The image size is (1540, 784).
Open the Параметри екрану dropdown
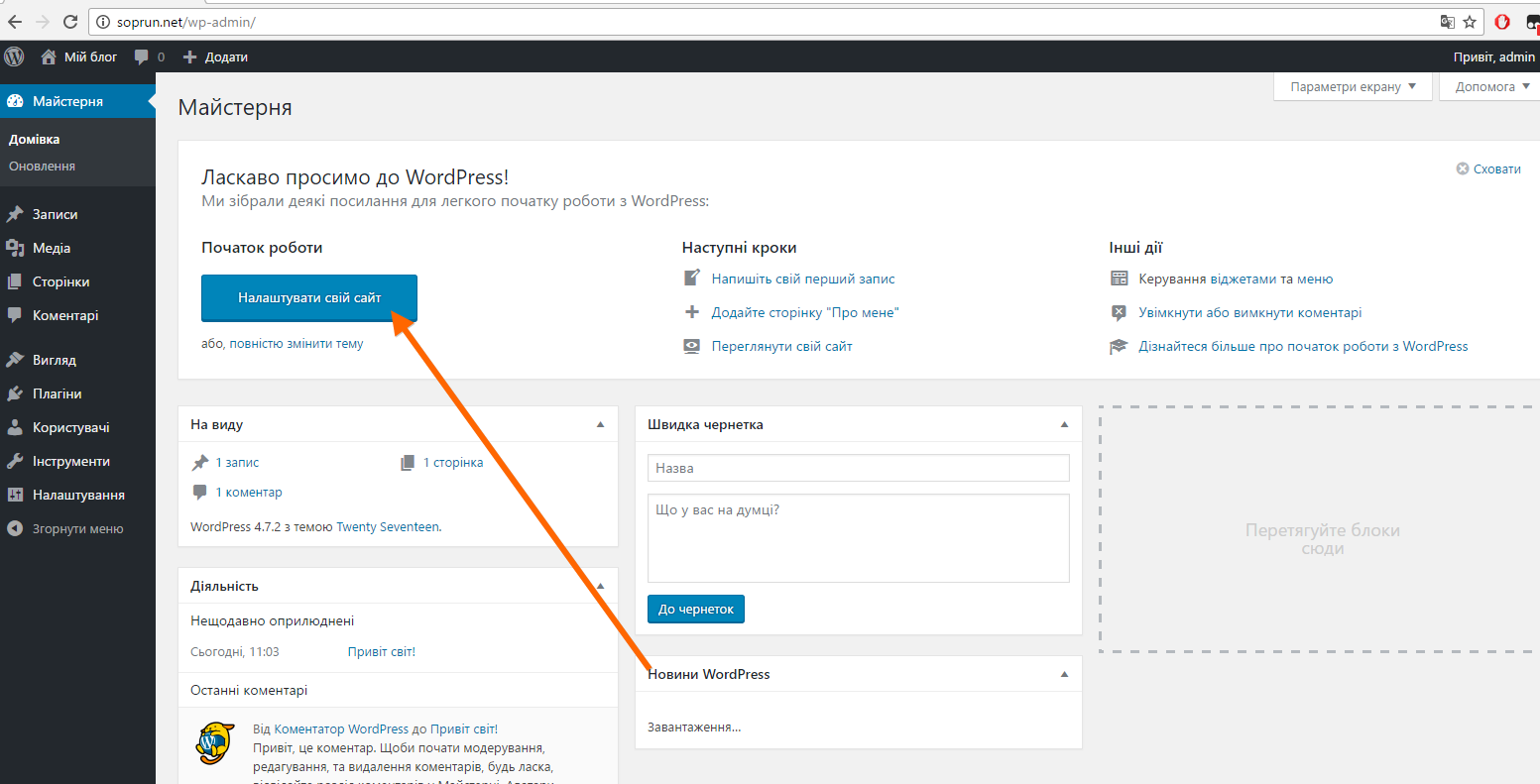pyautogui.click(x=1354, y=86)
